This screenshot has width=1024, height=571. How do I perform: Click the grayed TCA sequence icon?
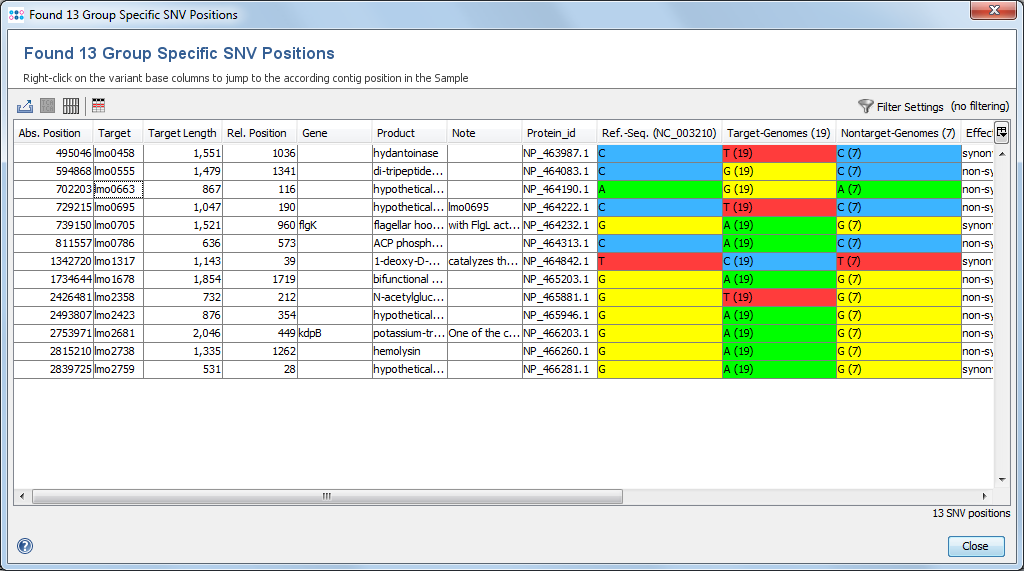(x=48, y=106)
